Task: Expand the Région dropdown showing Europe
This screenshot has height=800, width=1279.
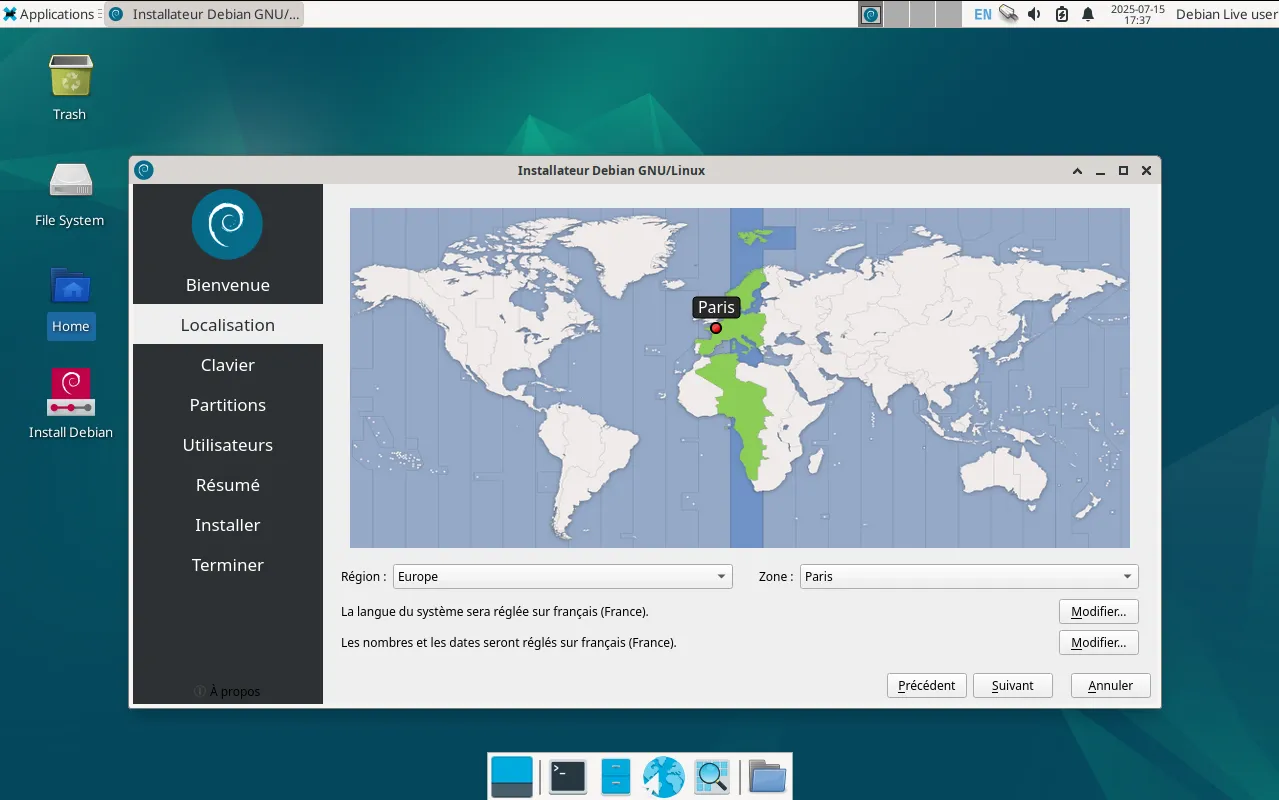Action: [562, 576]
